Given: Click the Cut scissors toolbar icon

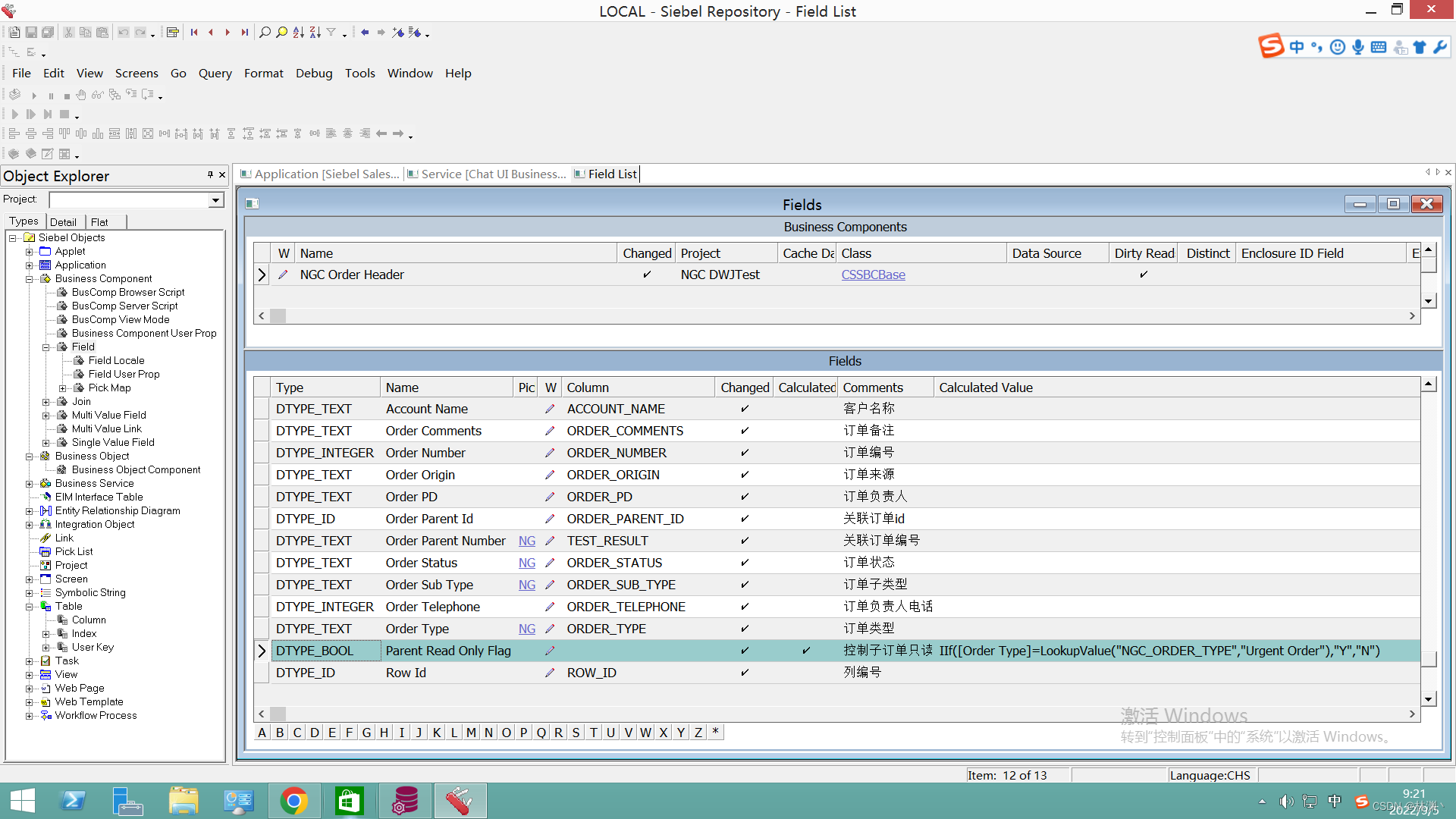Looking at the screenshot, I should [68, 33].
